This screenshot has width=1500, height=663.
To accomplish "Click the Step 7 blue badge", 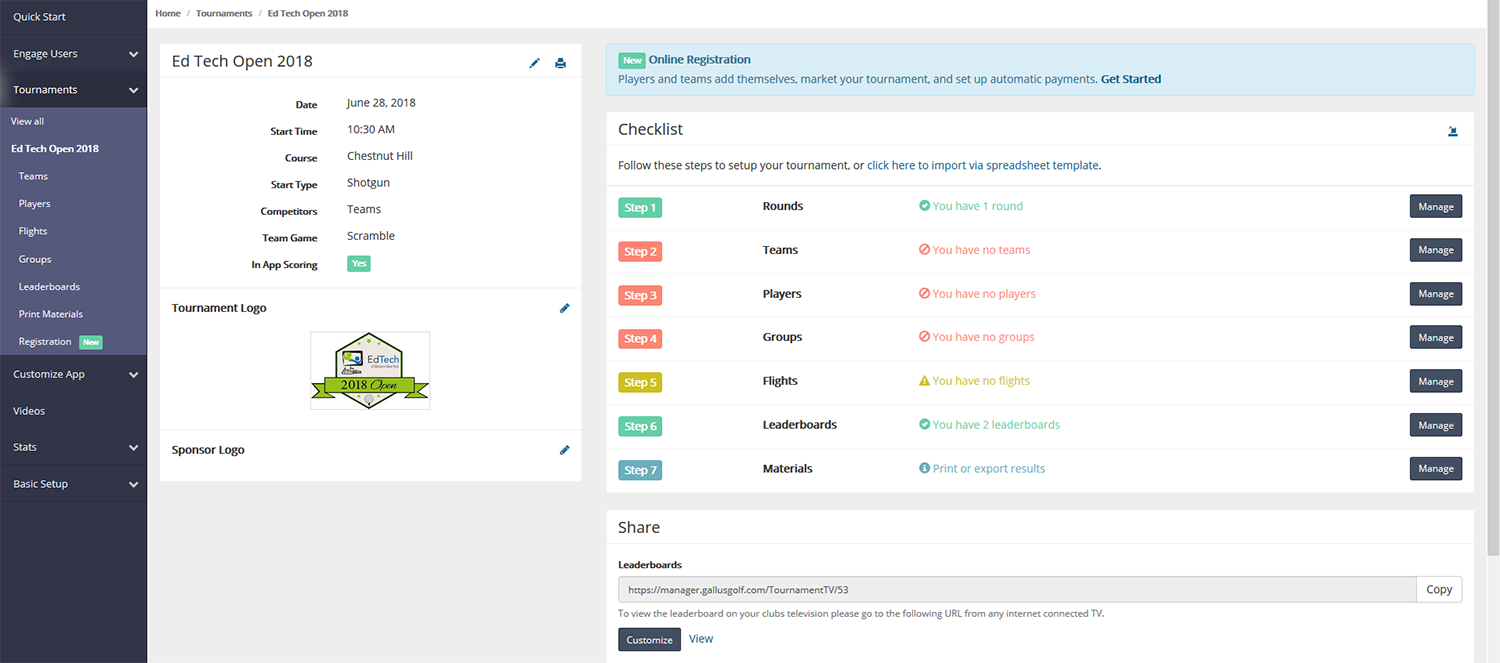I will [640, 470].
